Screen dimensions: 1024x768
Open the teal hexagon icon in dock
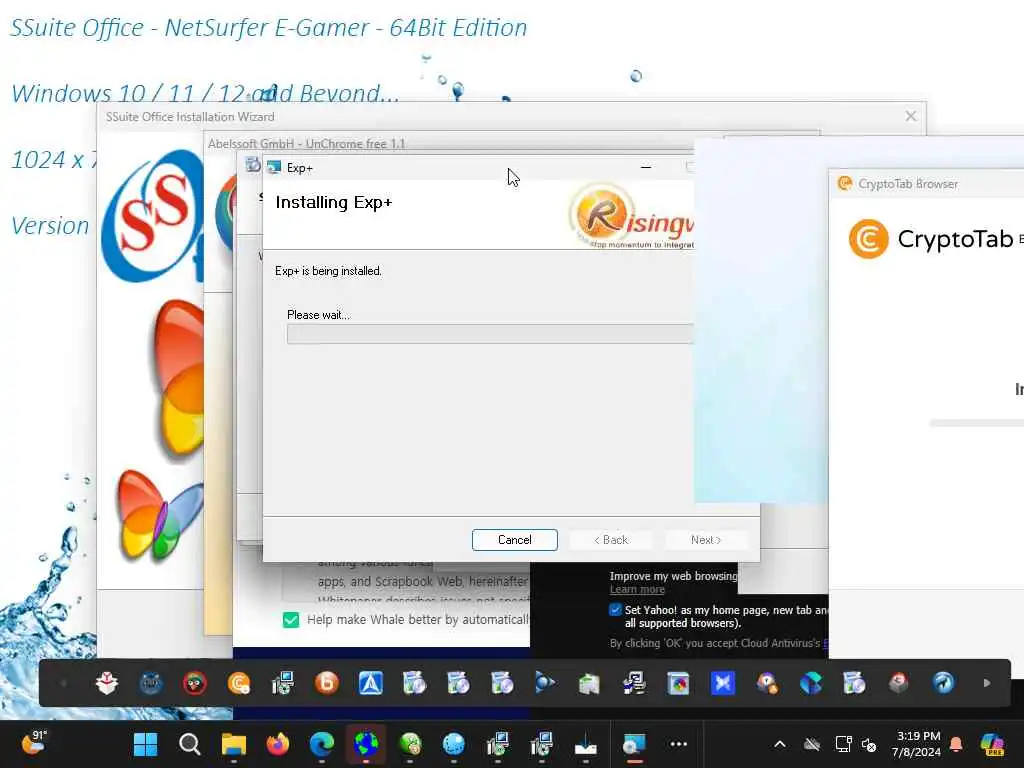point(810,683)
